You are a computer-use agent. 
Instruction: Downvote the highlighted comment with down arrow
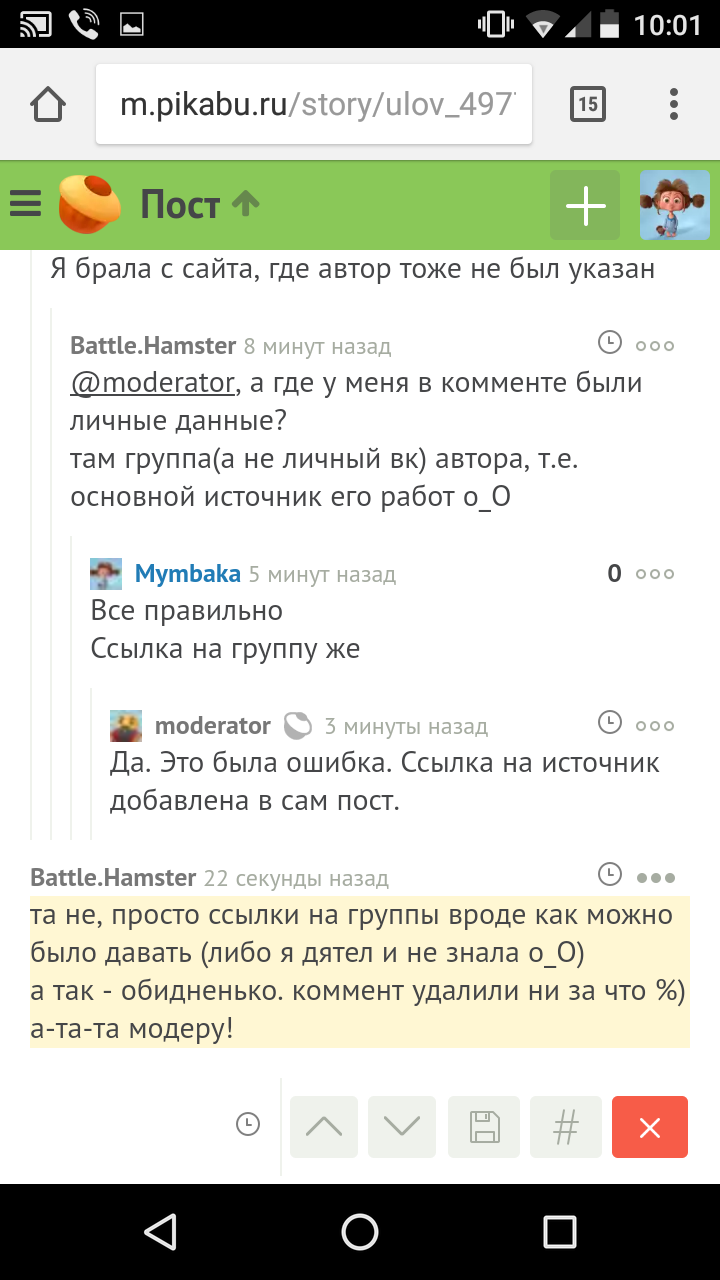[x=402, y=1127]
